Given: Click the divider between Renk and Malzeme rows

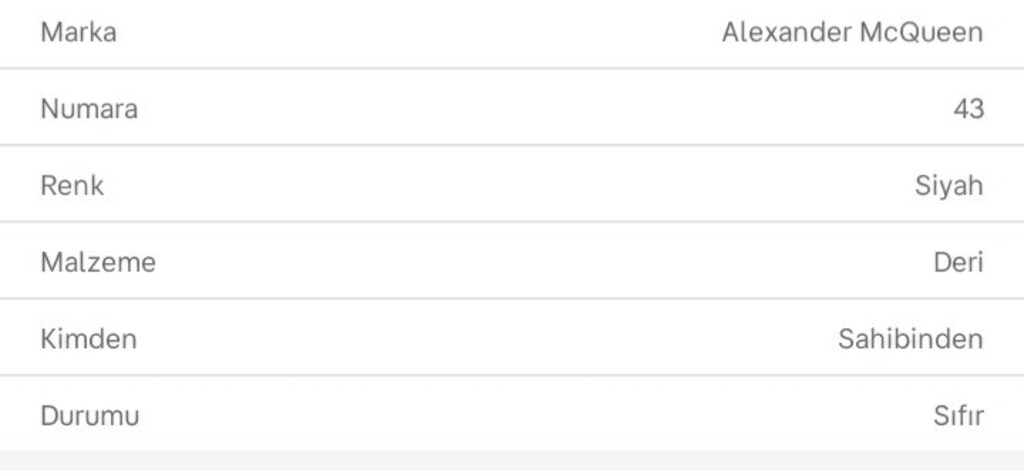Looking at the screenshot, I should [x=512, y=221].
